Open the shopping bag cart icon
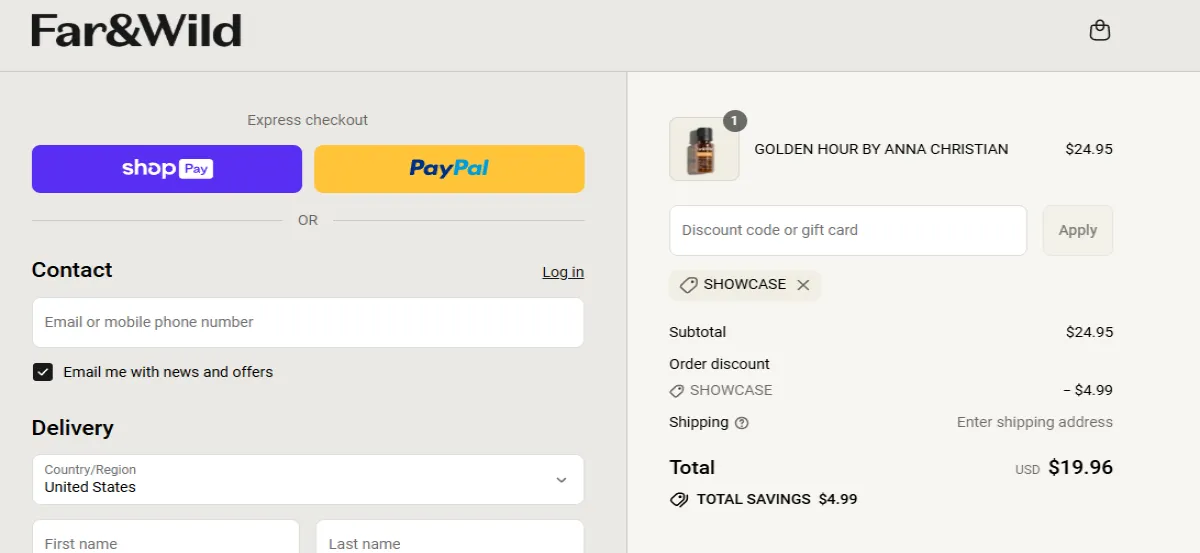This screenshot has height=553, width=1200. 1099,31
